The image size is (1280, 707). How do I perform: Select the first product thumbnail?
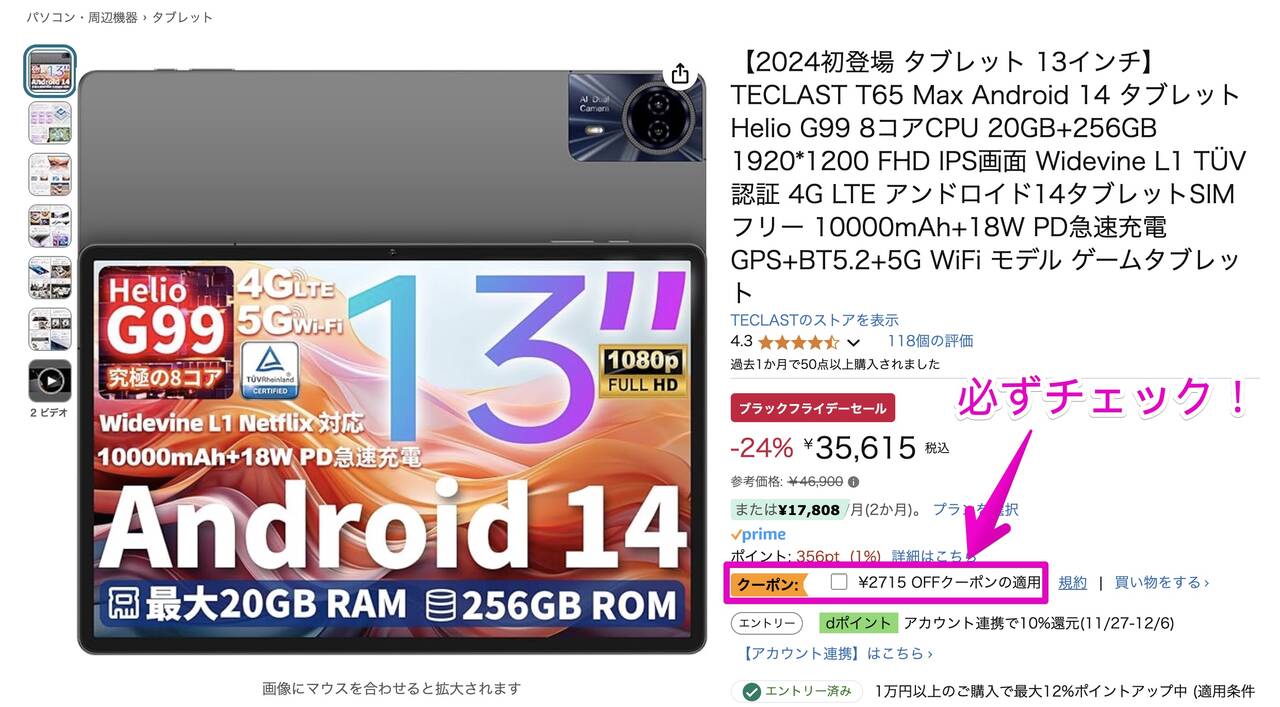pos(50,71)
